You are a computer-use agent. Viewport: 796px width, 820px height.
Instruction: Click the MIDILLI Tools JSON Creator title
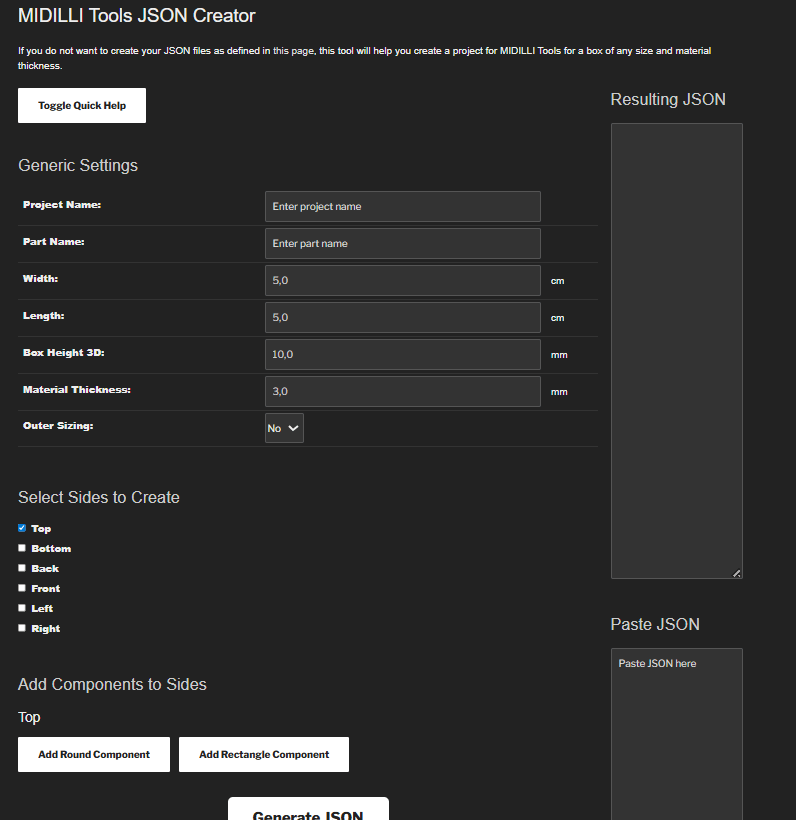[137, 16]
